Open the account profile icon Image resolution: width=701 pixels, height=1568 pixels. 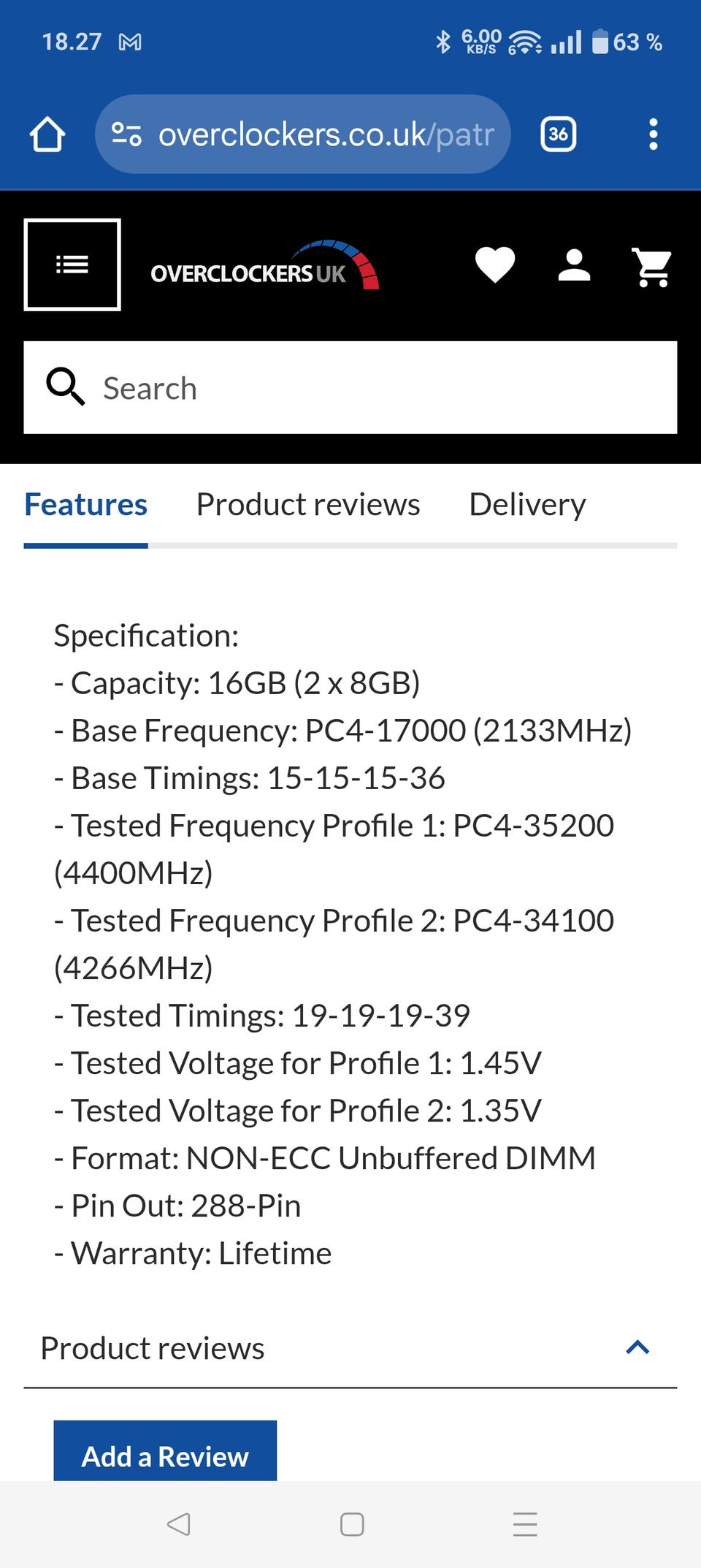574,264
